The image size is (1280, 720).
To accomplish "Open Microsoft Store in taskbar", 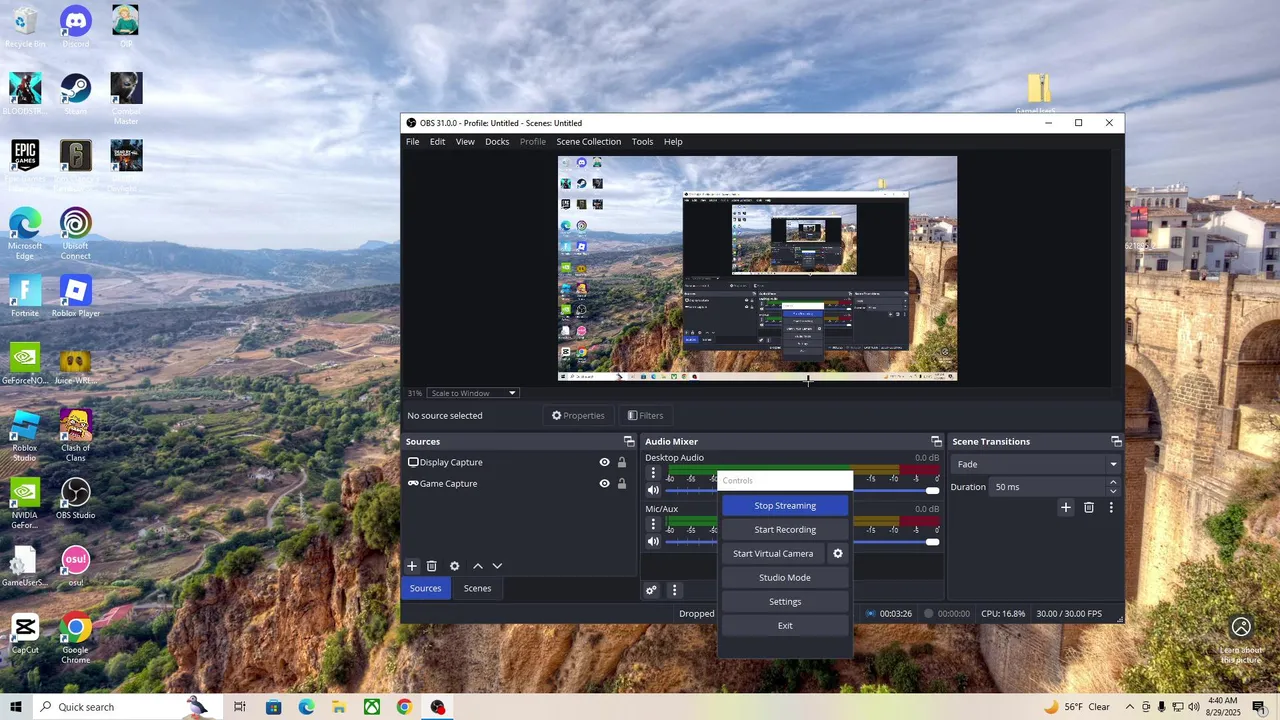I will point(273,707).
